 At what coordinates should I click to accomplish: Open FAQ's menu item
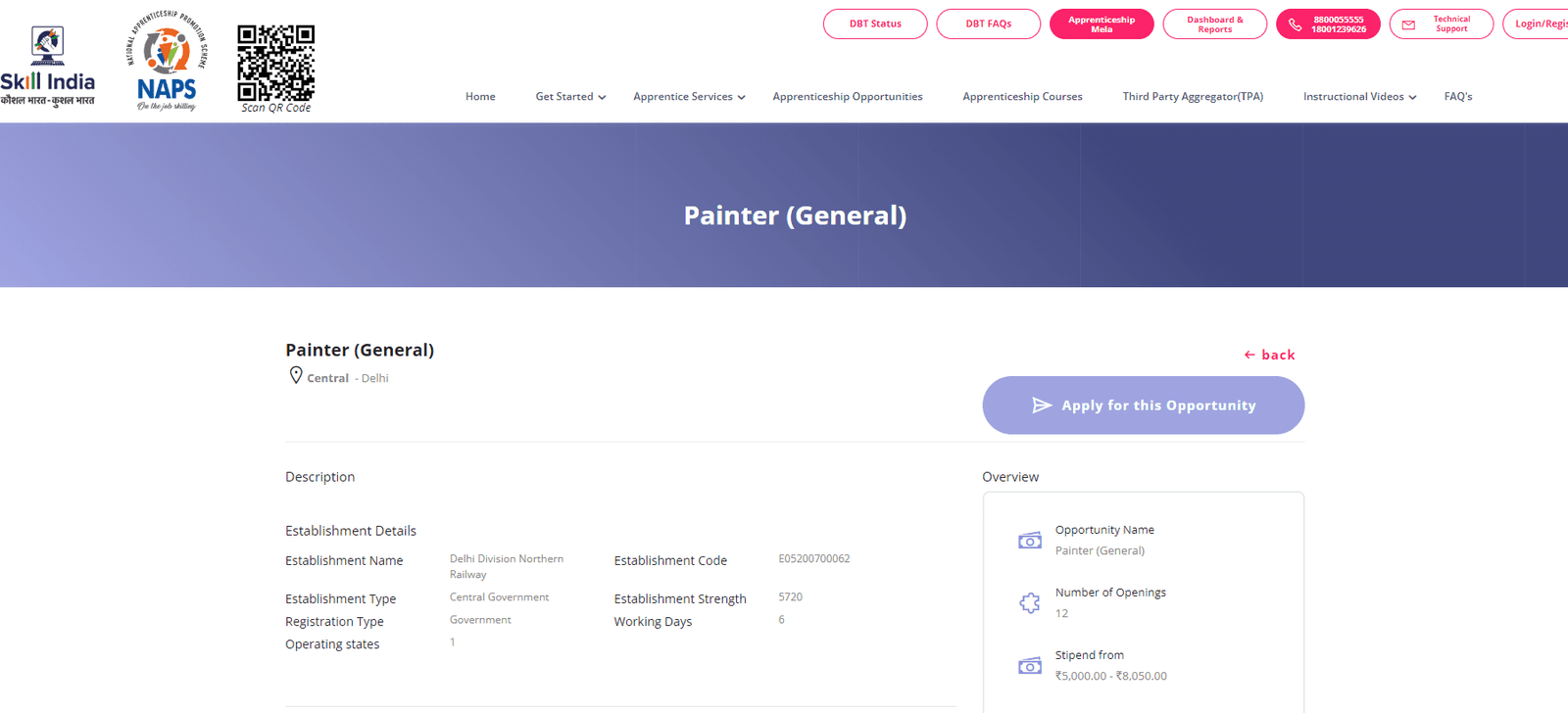(x=1458, y=97)
